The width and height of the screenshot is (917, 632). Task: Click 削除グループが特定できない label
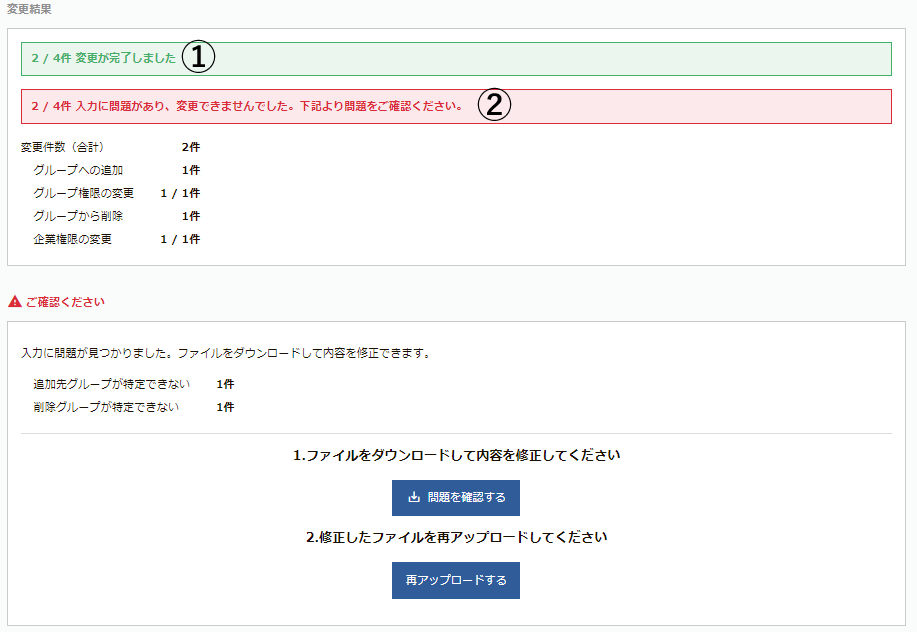coord(106,407)
